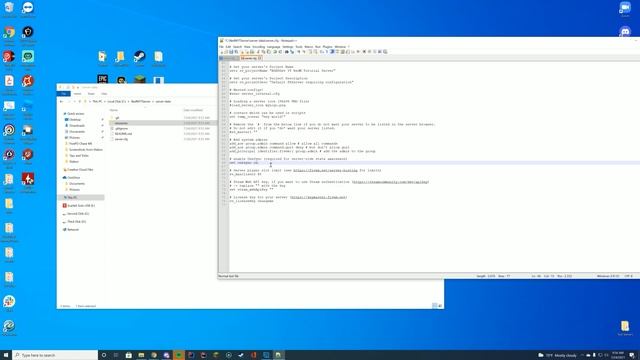Click 'This PC' in Explorer address breadcrumb
This screenshot has height=360, width=640.
point(97,101)
